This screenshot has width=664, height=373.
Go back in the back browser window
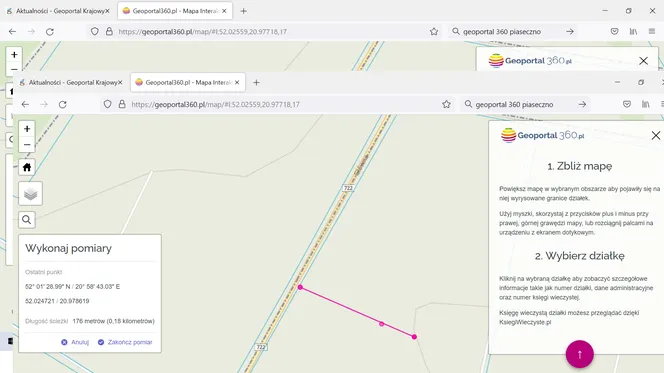pos(13,31)
